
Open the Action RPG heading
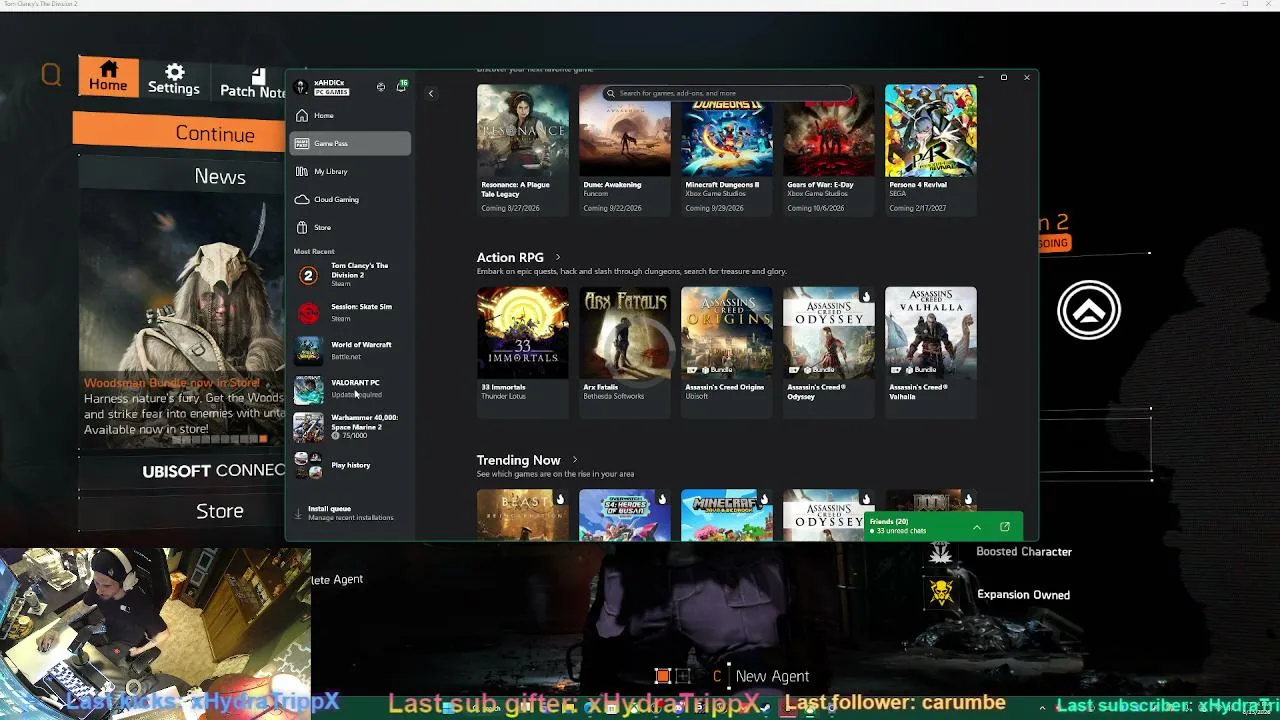click(x=510, y=258)
